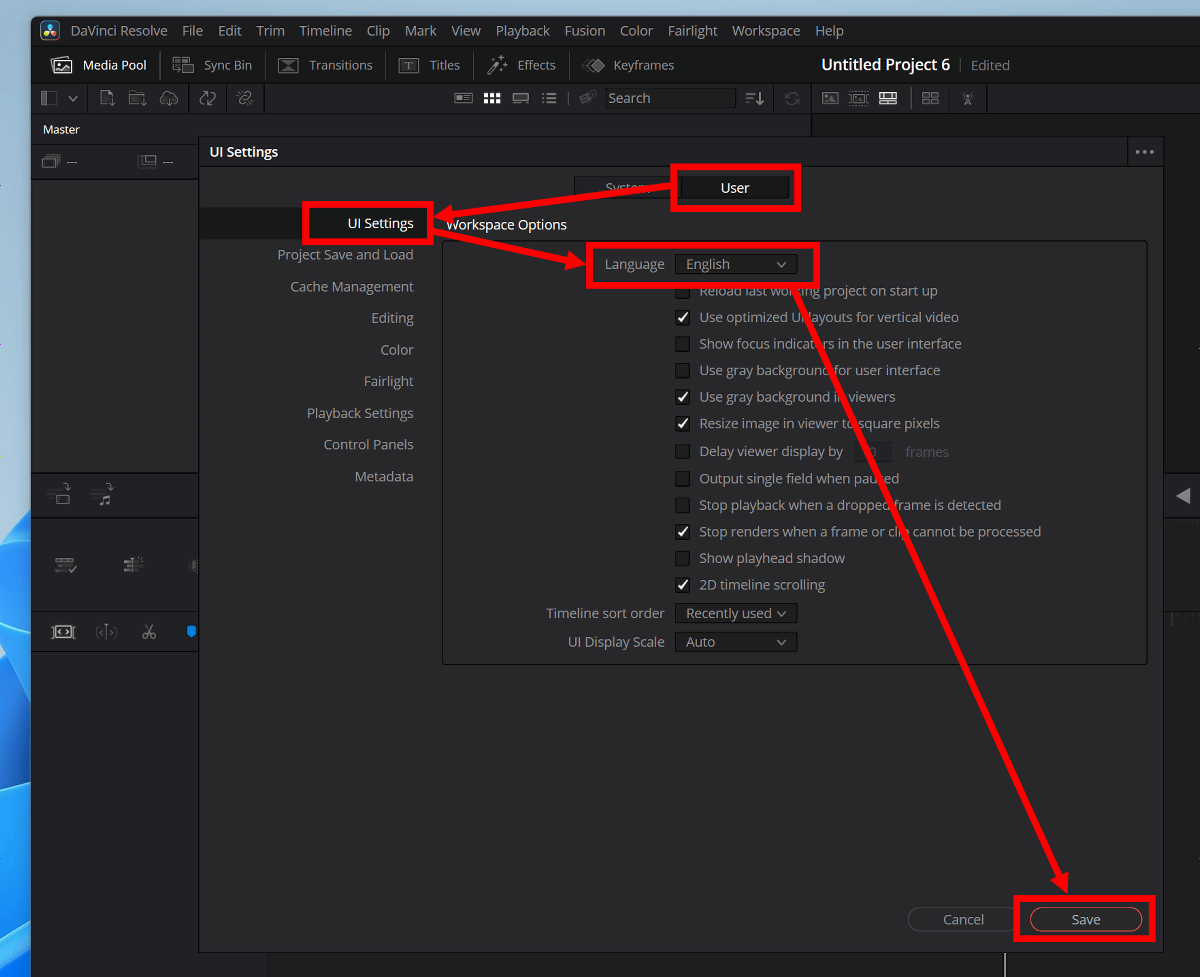Click the media pool sort icon
Image resolution: width=1200 pixels, height=977 pixels.
tap(755, 98)
